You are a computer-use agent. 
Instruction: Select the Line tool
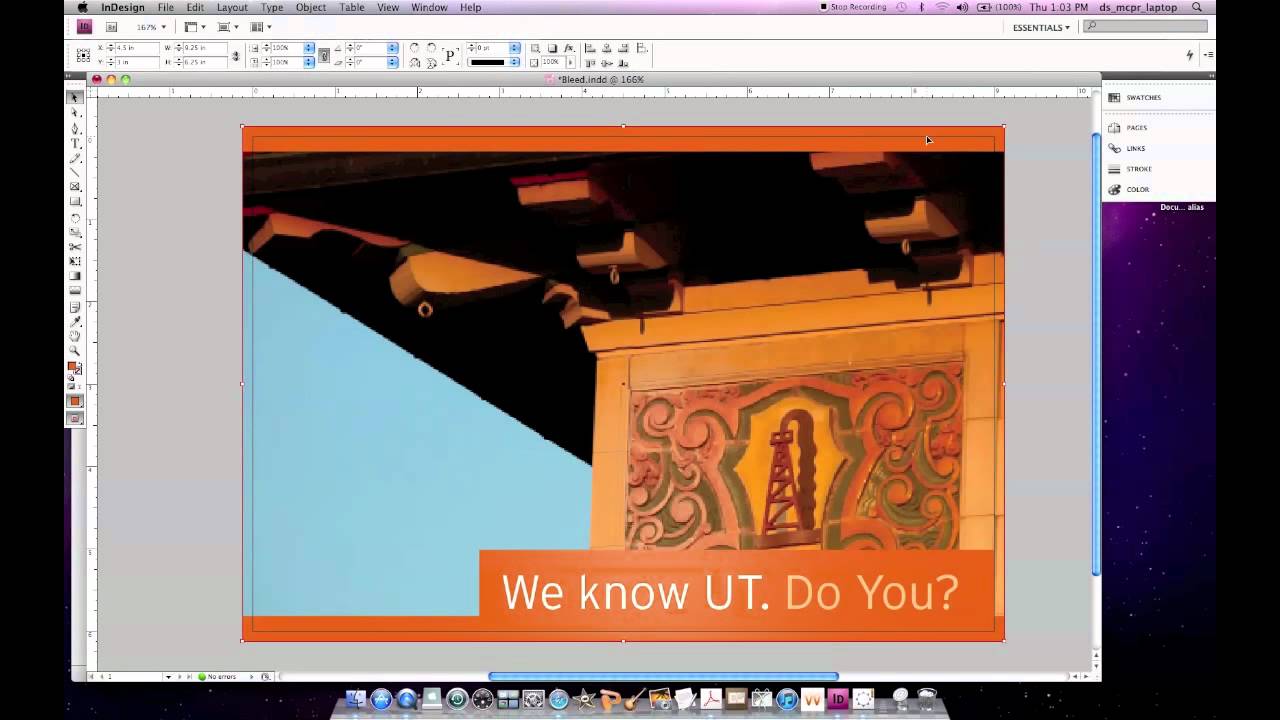pyautogui.click(x=75, y=172)
